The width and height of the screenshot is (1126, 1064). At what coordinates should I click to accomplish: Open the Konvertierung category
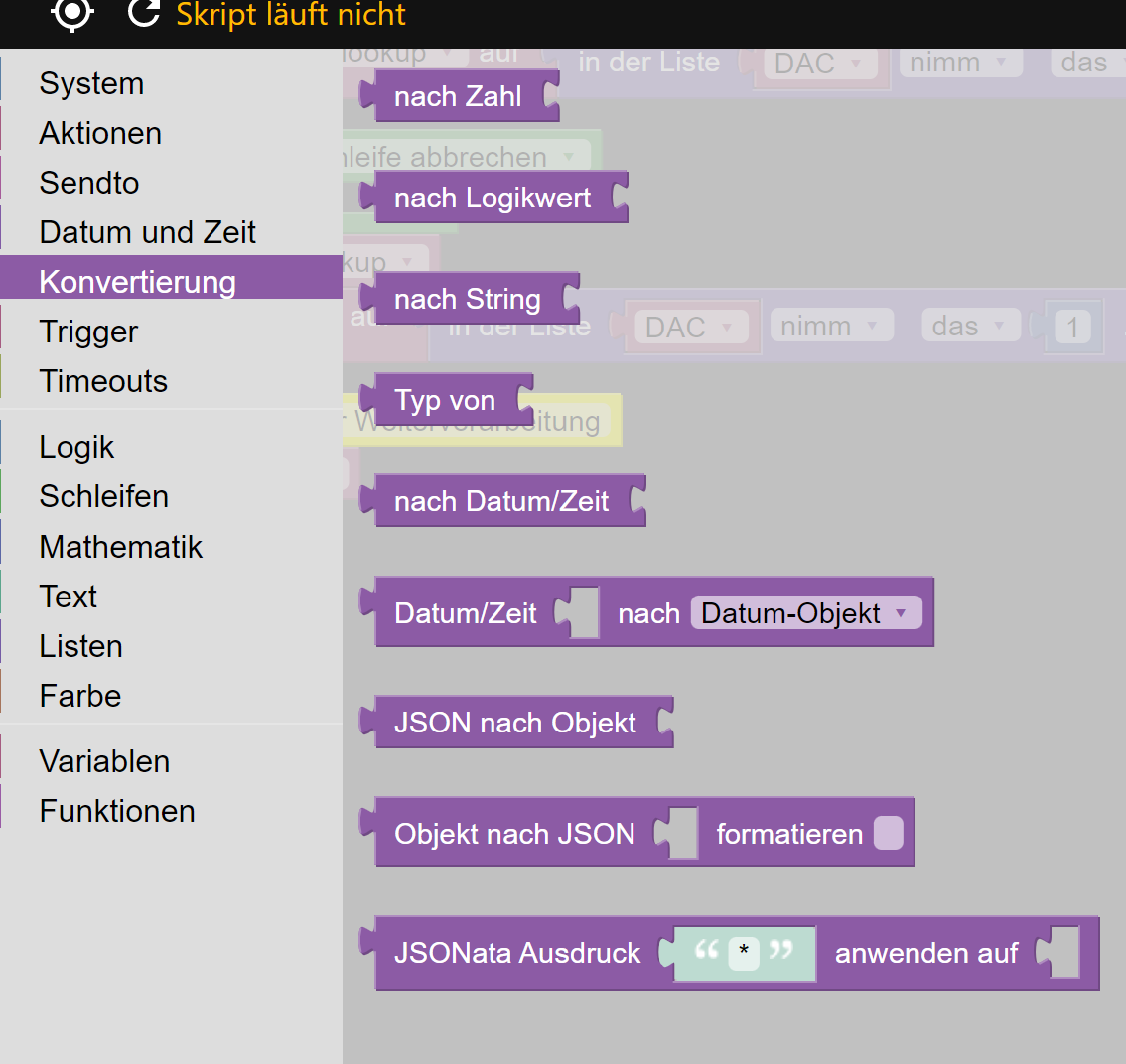pyautogui.click(x=137, y=282)
